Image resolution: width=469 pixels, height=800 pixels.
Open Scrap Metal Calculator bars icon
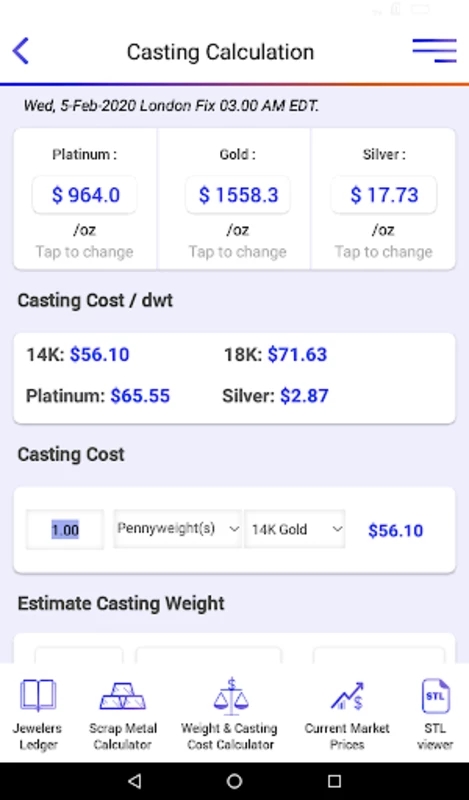point(122,696)
